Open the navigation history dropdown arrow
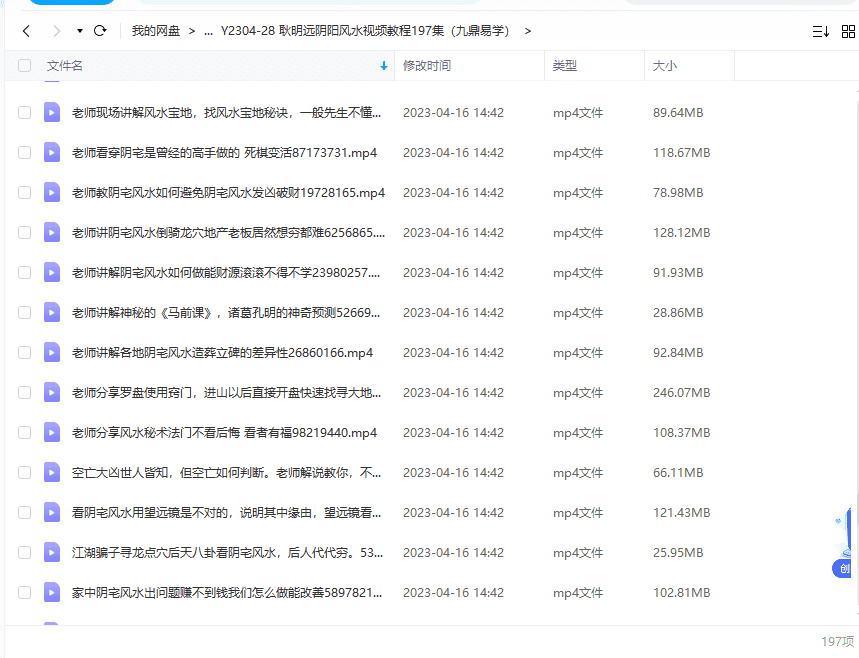The image size is (859, 658). (x=79, y=31)
